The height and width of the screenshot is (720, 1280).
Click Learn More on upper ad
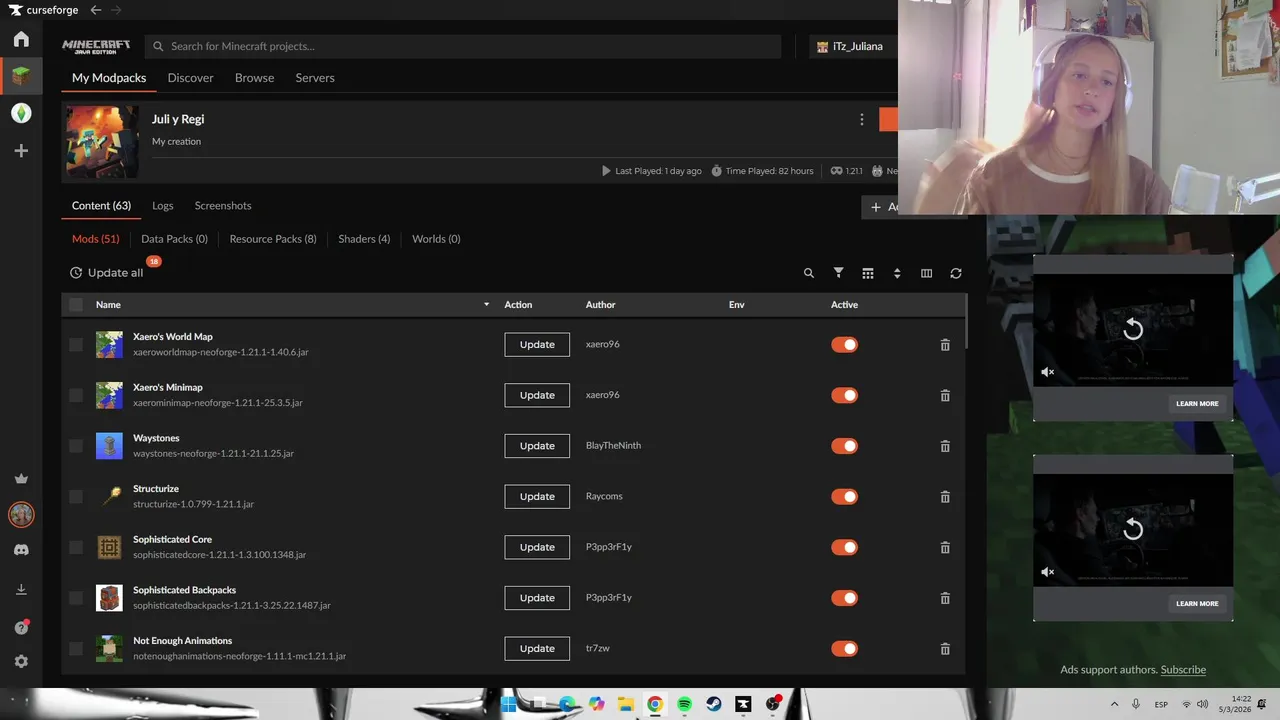tap(1197, 404)
